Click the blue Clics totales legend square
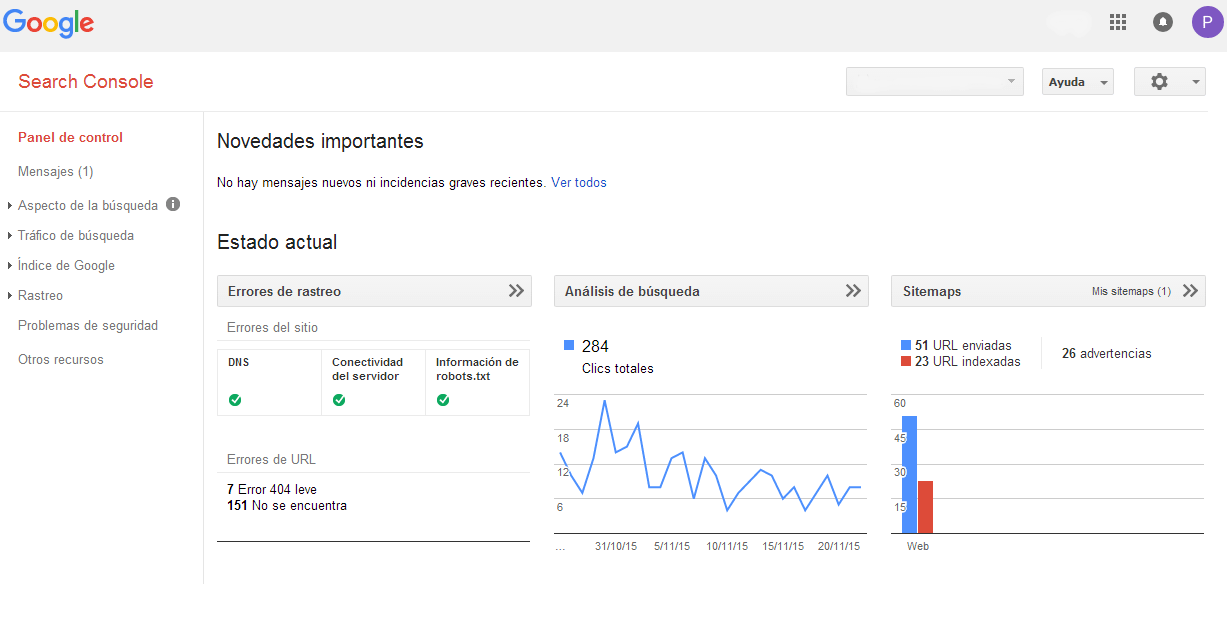 pos(569,345)
